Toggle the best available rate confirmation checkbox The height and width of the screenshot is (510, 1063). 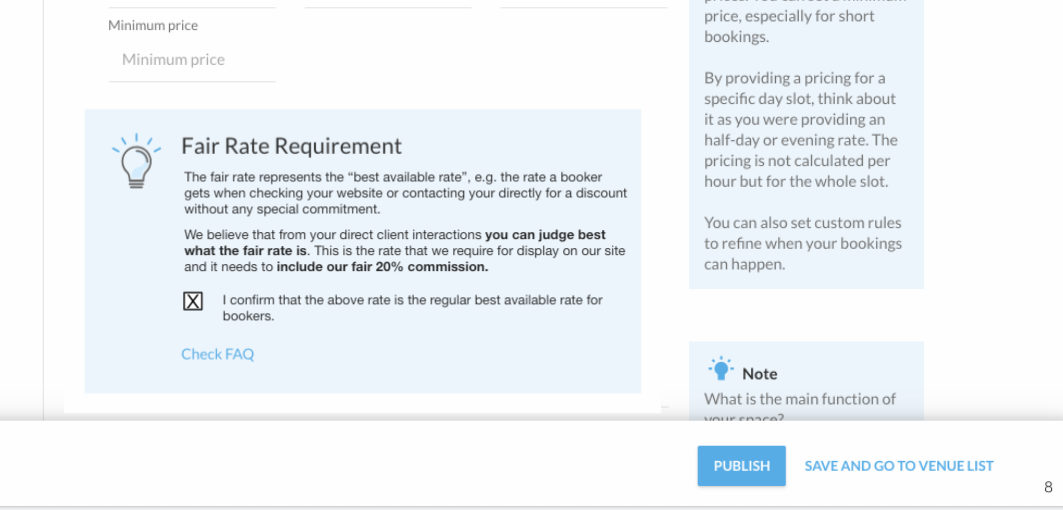[x=193, y=301]
